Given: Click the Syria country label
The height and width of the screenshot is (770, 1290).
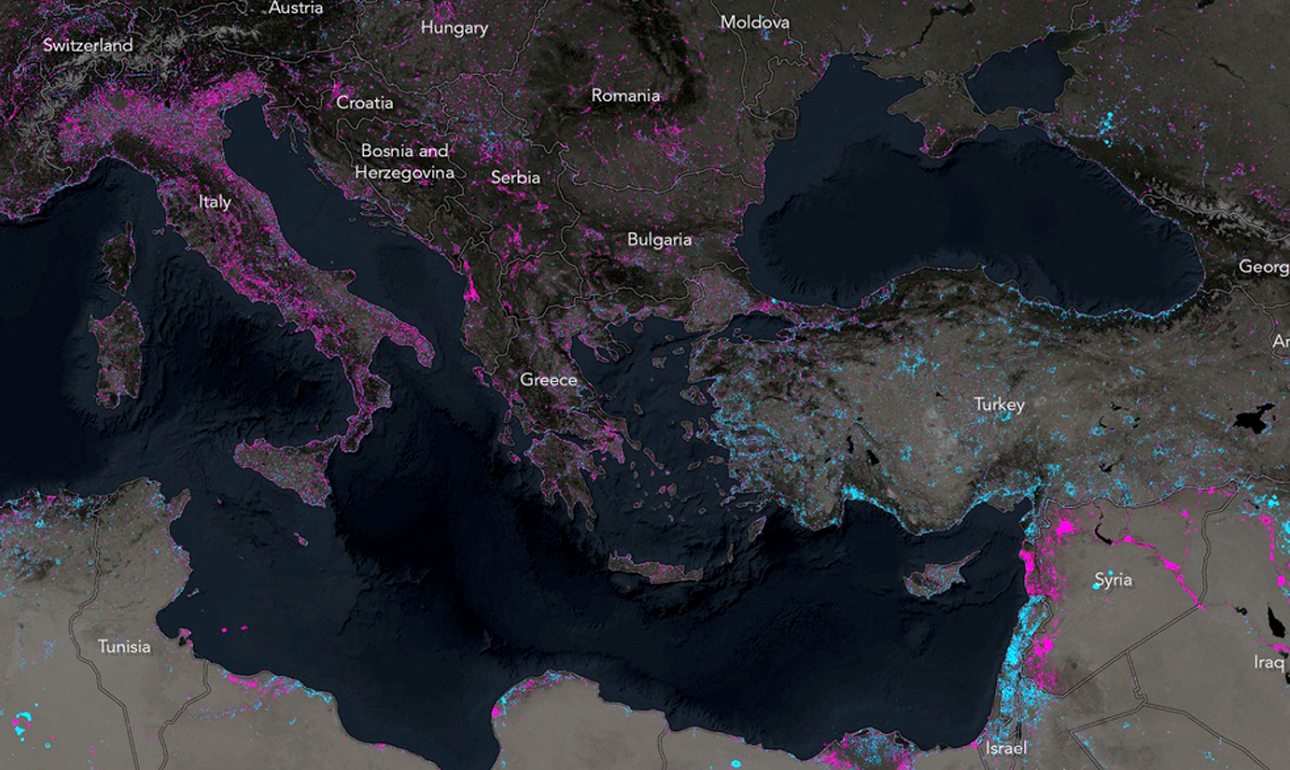Looking at the screenshot, I should pyautogui.click(x=1114, y=580).
